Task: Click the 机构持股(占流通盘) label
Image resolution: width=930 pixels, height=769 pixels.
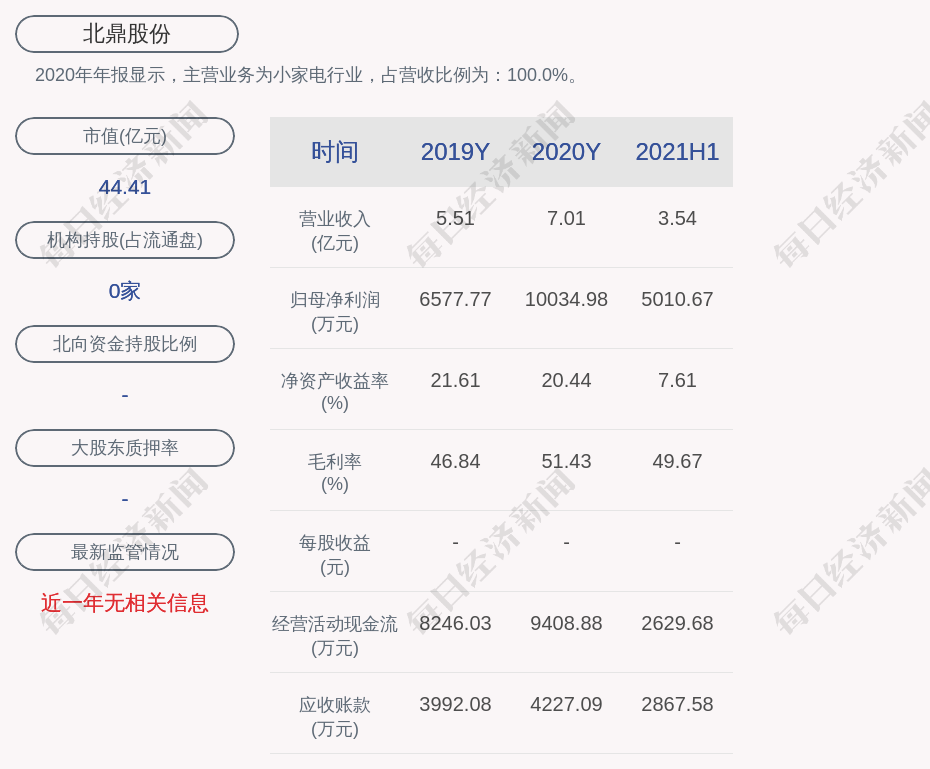Action: (x=125, y=240)
